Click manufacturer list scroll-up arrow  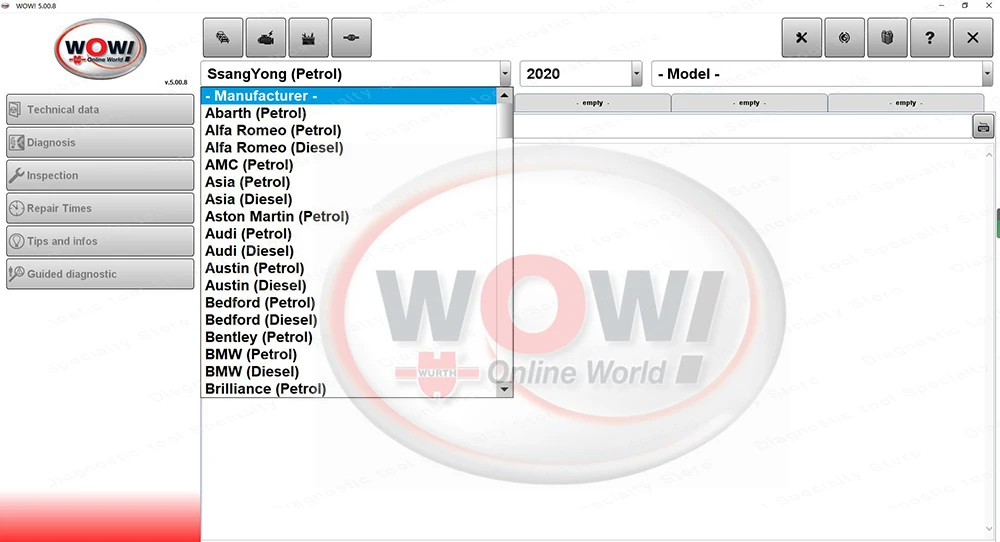(x=504, y=95)
